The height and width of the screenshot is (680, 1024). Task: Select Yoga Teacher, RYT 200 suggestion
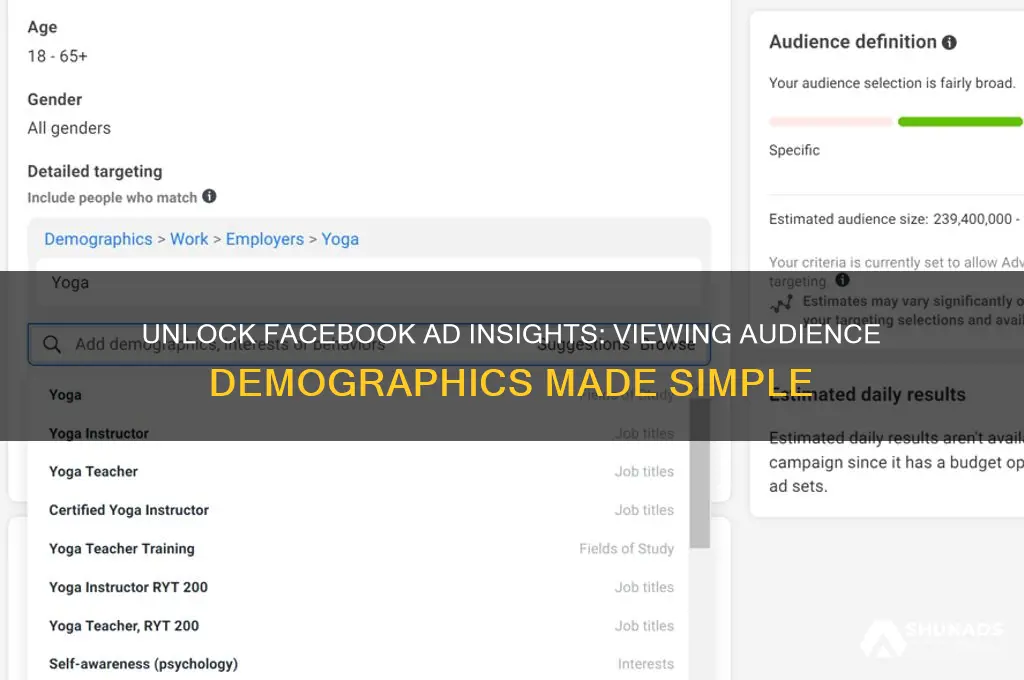point(361,626)
